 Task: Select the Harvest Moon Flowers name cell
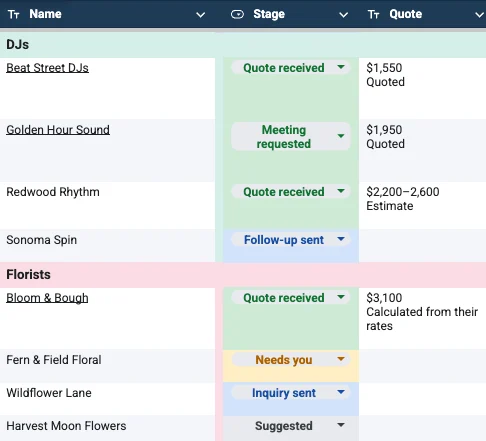point(107,428)
